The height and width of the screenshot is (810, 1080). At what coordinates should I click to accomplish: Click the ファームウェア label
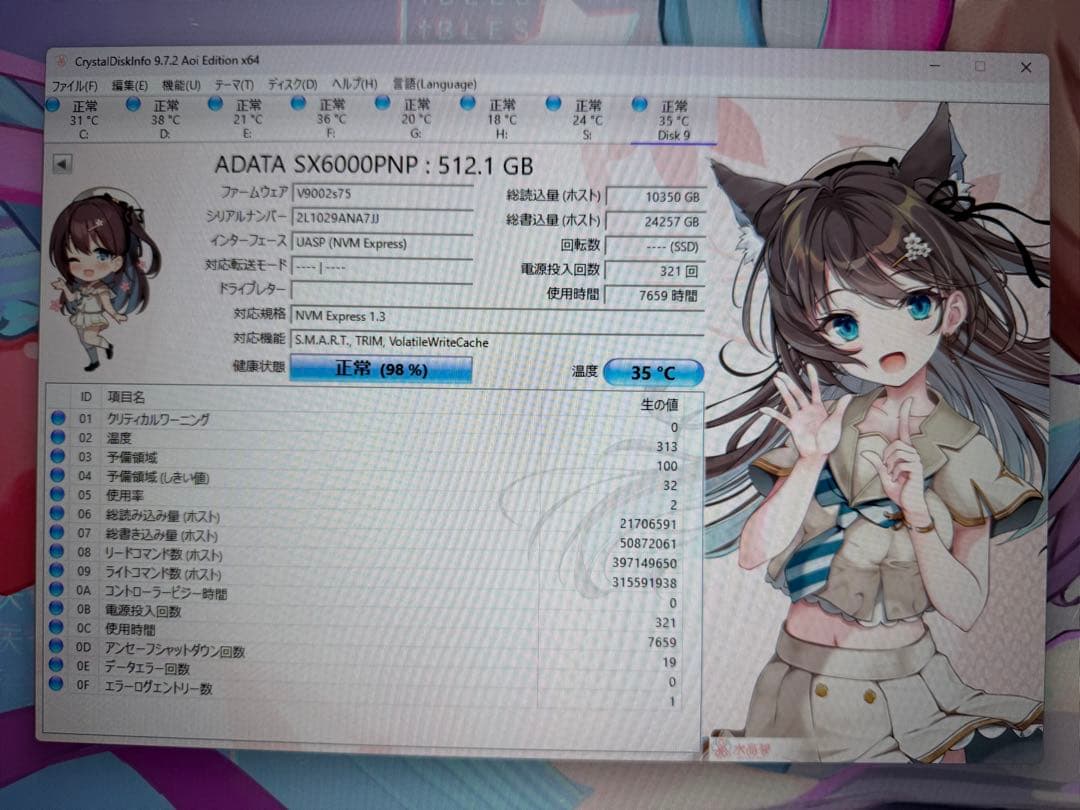click(253, 192)
